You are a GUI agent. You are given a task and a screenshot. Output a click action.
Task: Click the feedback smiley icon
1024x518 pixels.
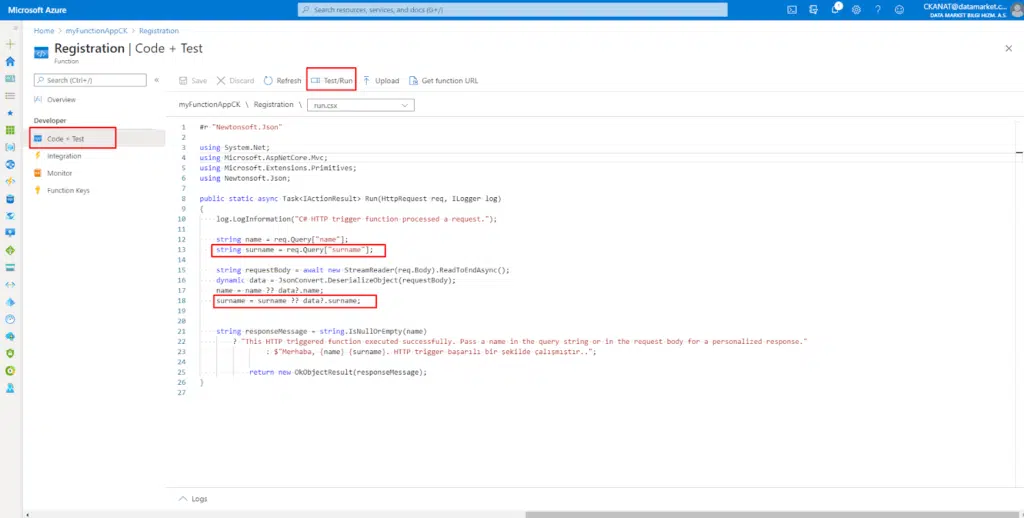(899, 10)
